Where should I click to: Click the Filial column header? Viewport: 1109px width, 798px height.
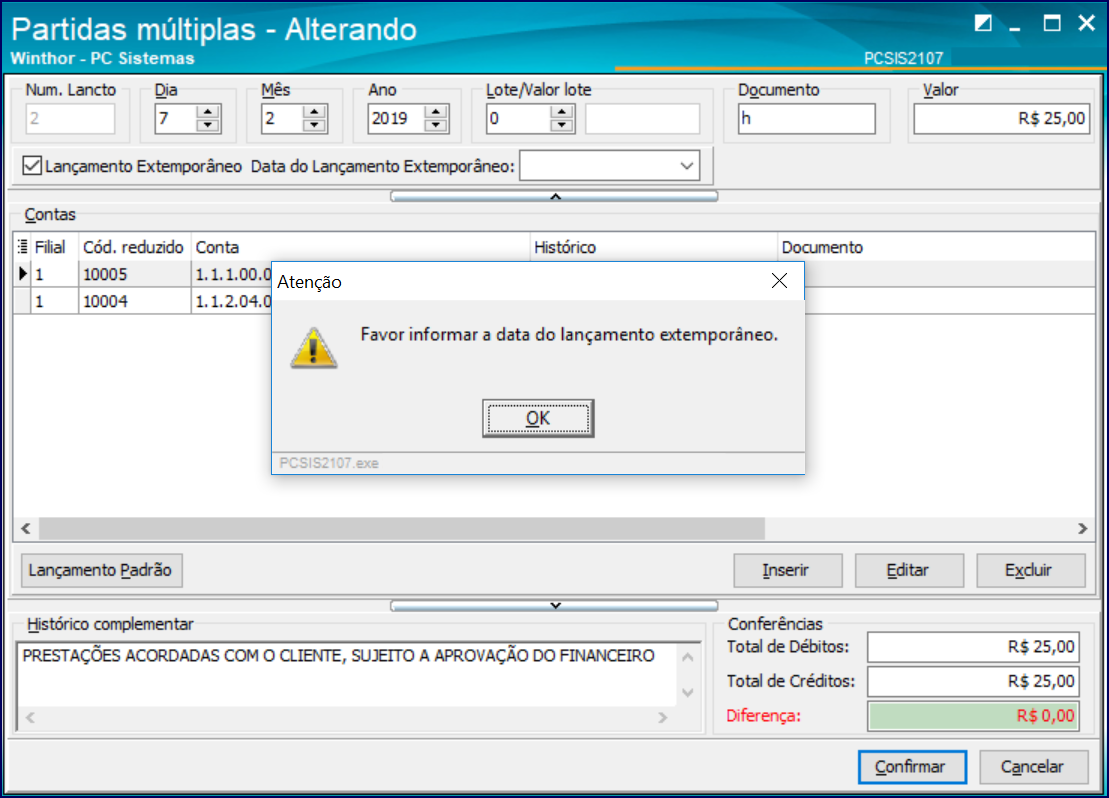click(x=54, y=247)
